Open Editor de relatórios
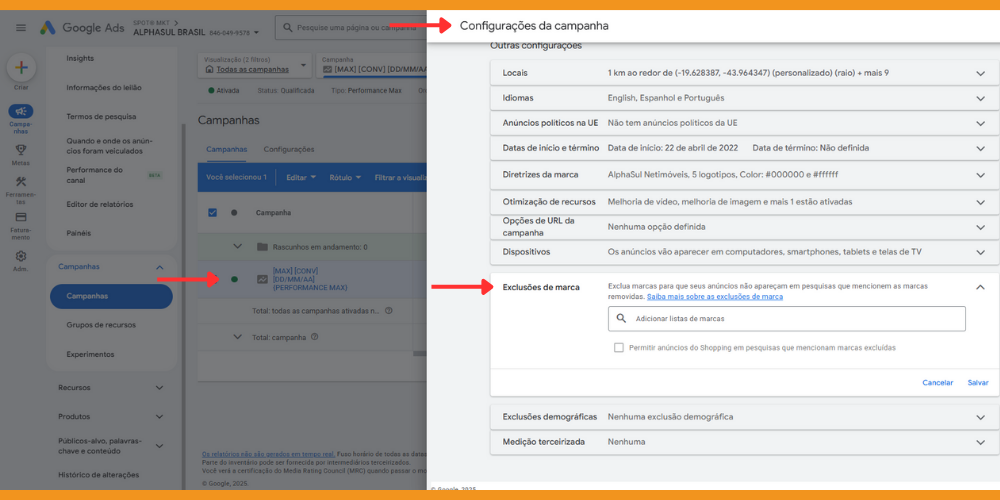Viewport: 1000px width, 500px height. [x=100, y=204]
